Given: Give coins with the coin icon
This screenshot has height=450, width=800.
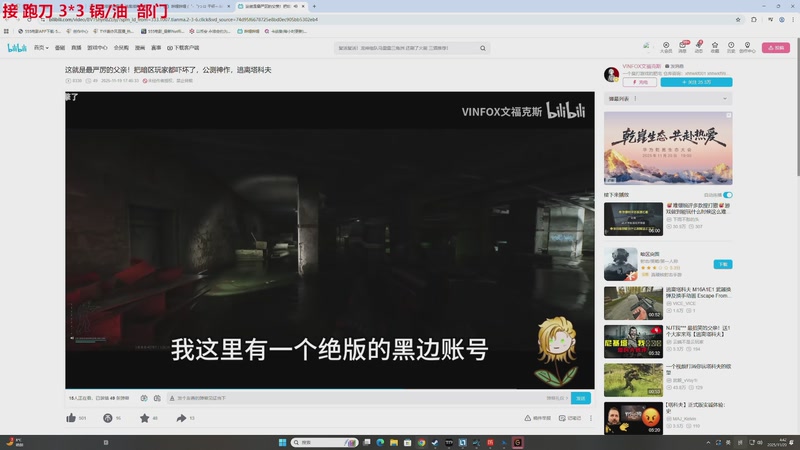Looking at the screenshot, I should pos(108,418).
